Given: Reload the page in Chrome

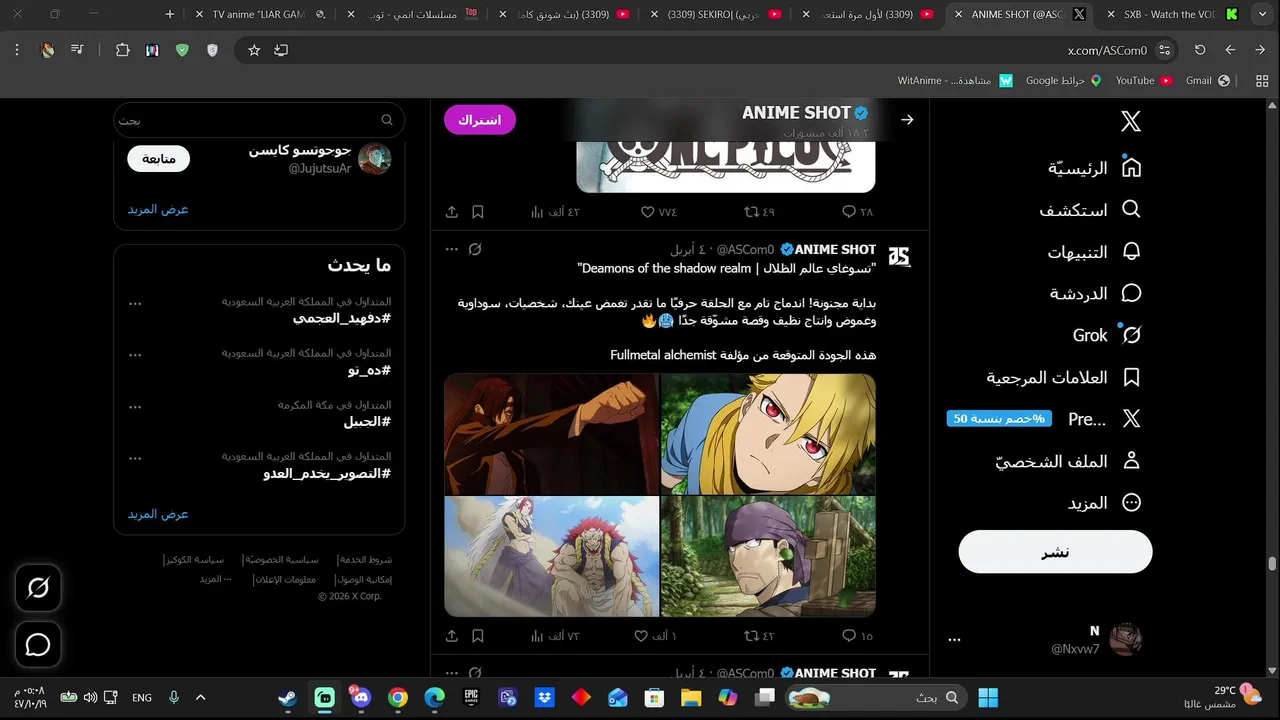Looking at the screenshot, I should [1200, 50].
